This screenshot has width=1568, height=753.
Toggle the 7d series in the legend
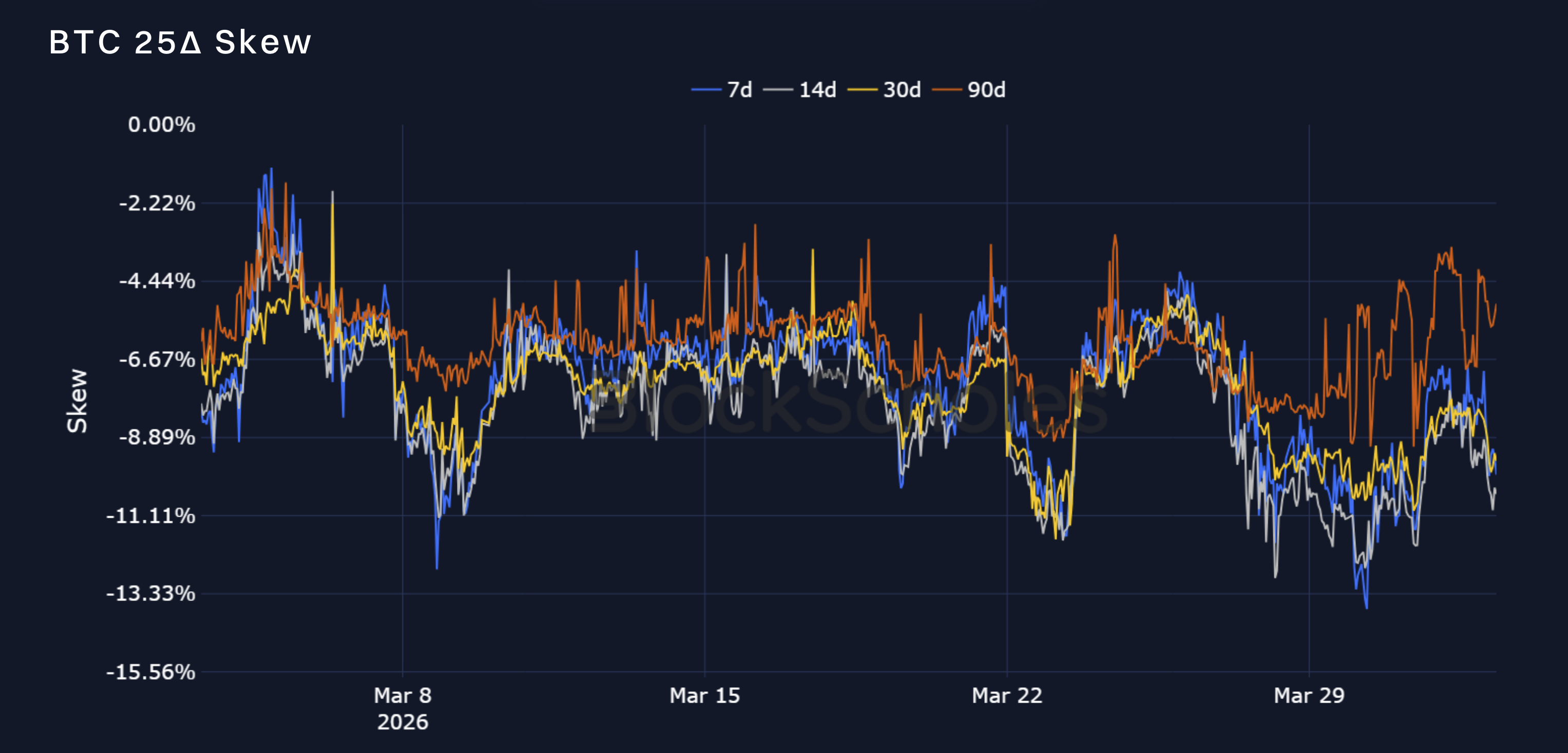(x=739, y=90)
